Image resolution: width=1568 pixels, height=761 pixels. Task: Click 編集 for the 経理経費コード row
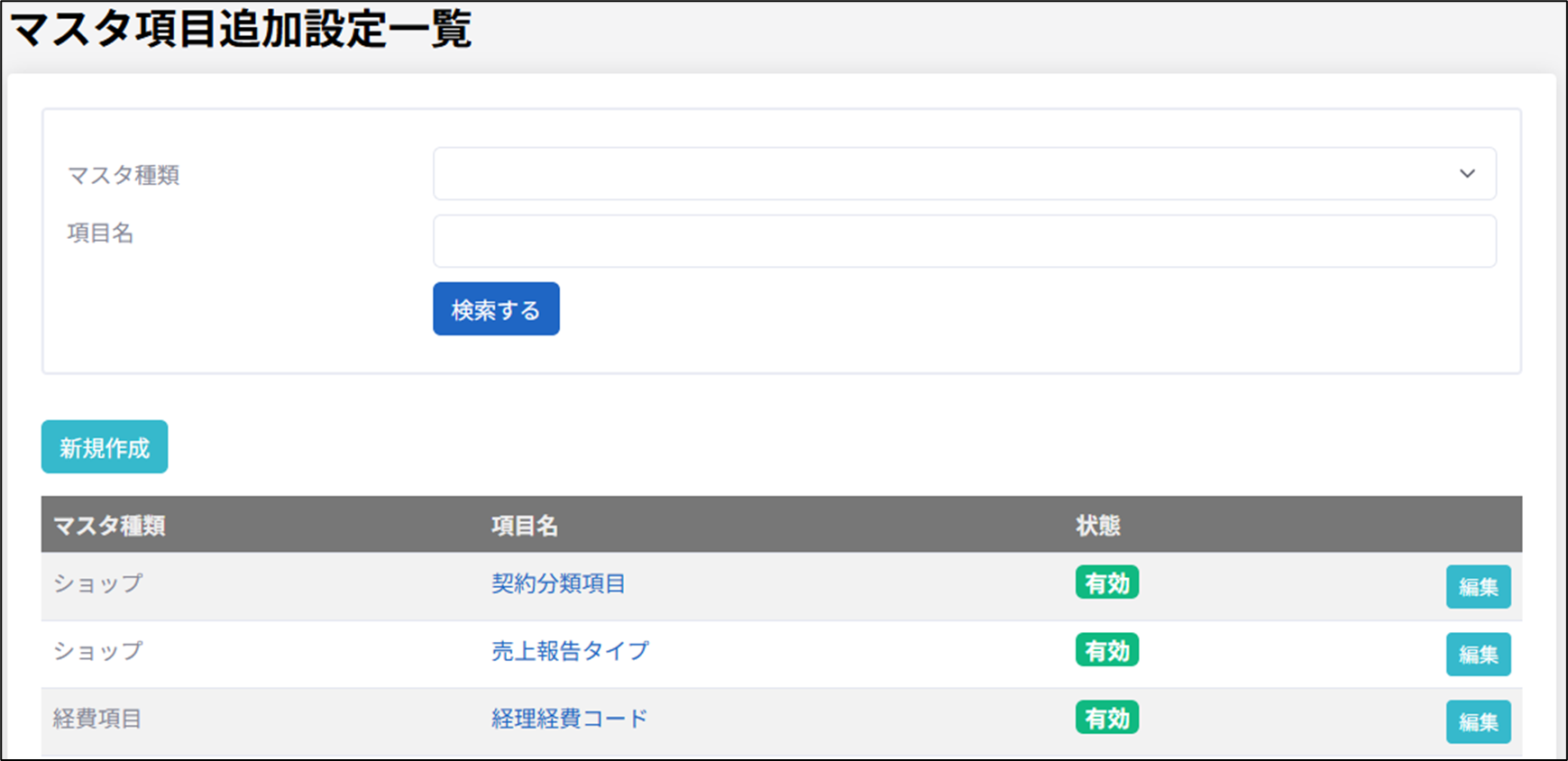click(x=1478, y=722)
